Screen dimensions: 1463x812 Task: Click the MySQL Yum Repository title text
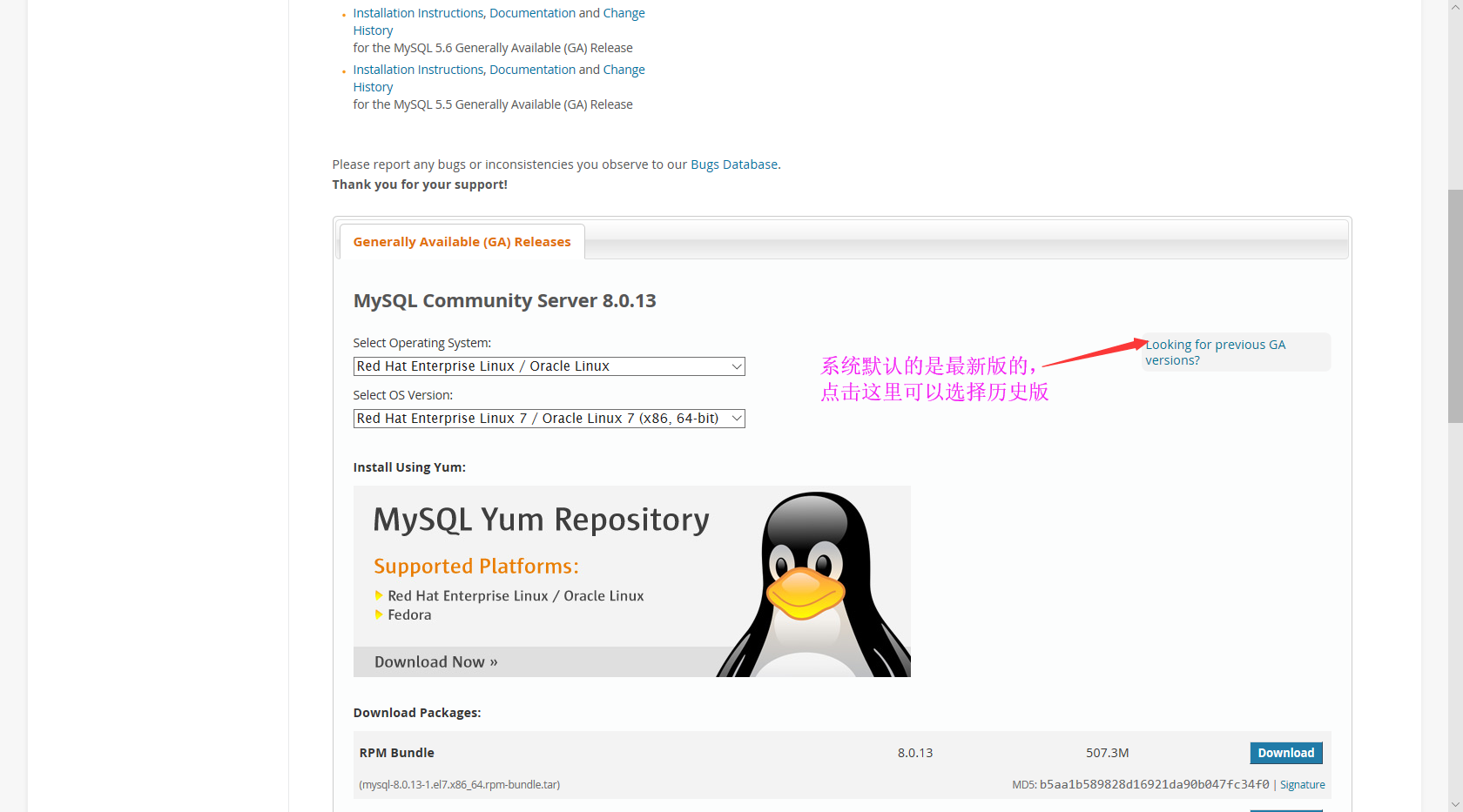coord(541,520)
